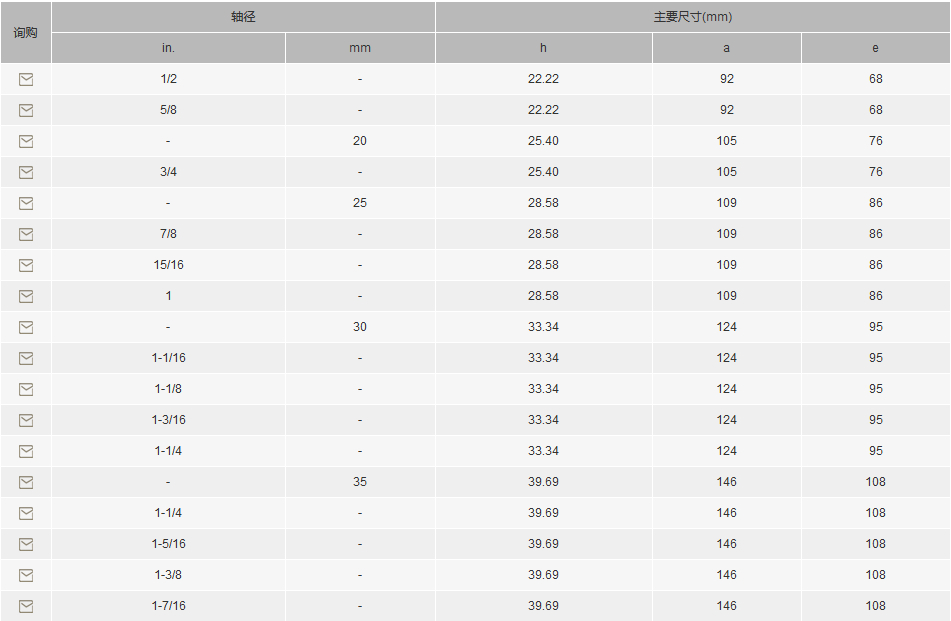Viewport: 951px width, 621px height.
Task: Select the 'h' column header
Action: 543,48
